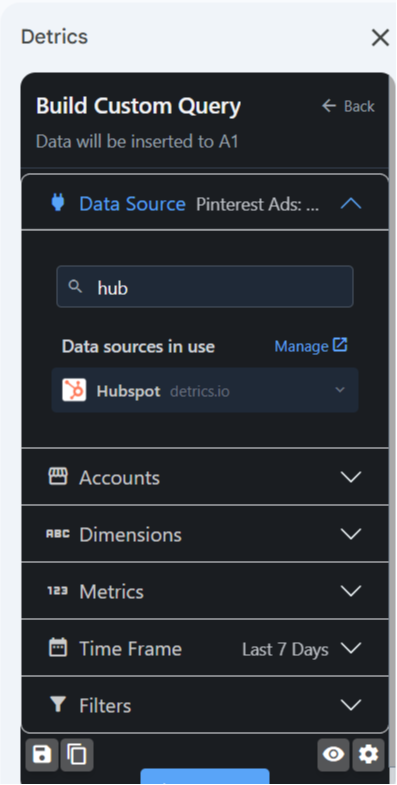Duplicate the query with the copy icon

point(77,754)
